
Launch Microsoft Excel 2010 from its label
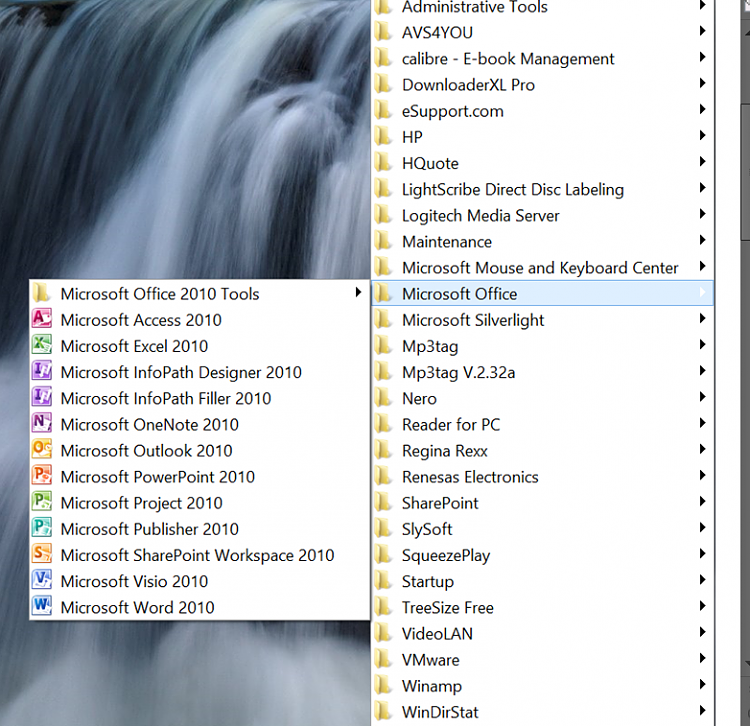pos(134,346)
